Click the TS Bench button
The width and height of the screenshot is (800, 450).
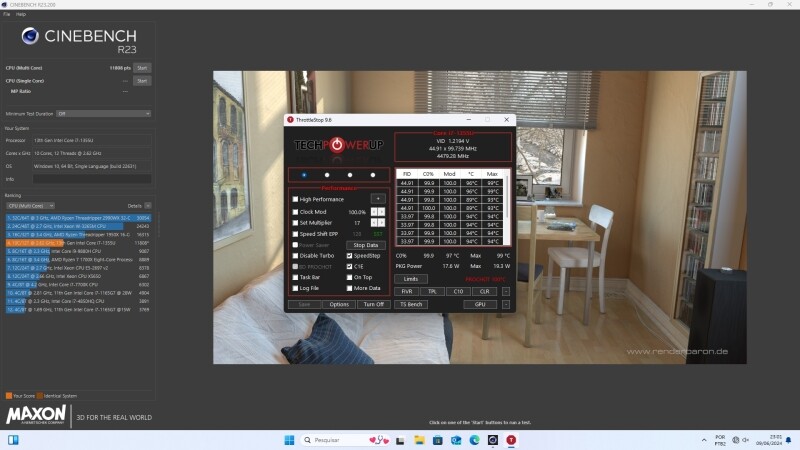tap(412, 304)
